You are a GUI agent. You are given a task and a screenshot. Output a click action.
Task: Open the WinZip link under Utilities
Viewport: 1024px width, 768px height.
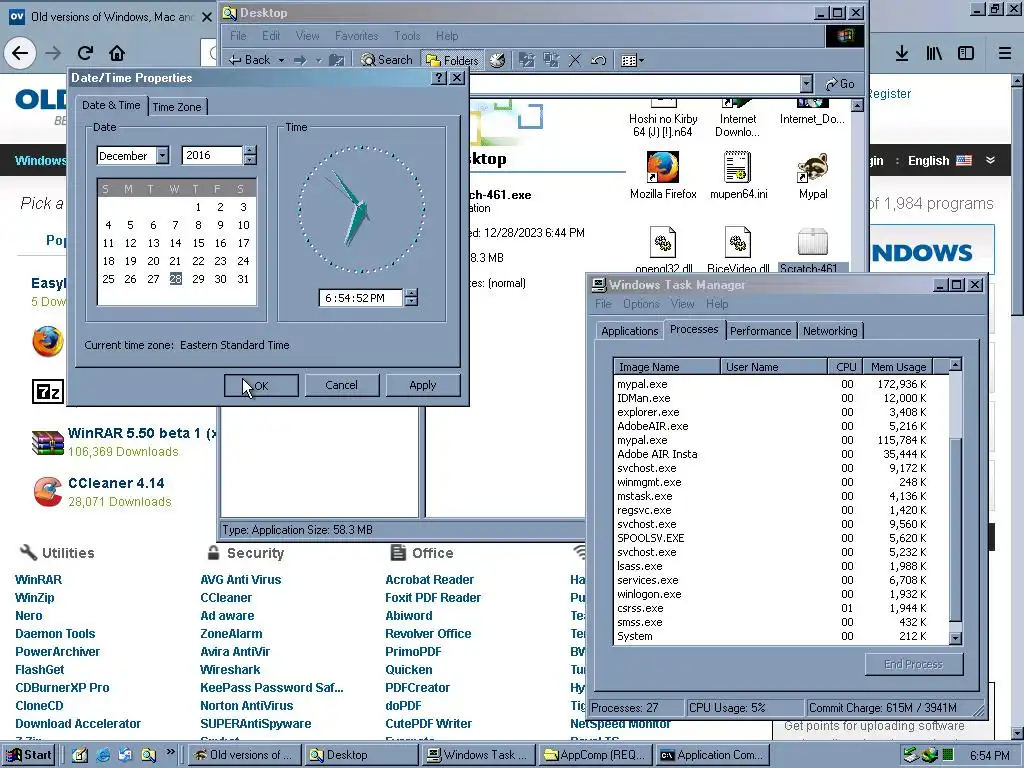[35, 598]
